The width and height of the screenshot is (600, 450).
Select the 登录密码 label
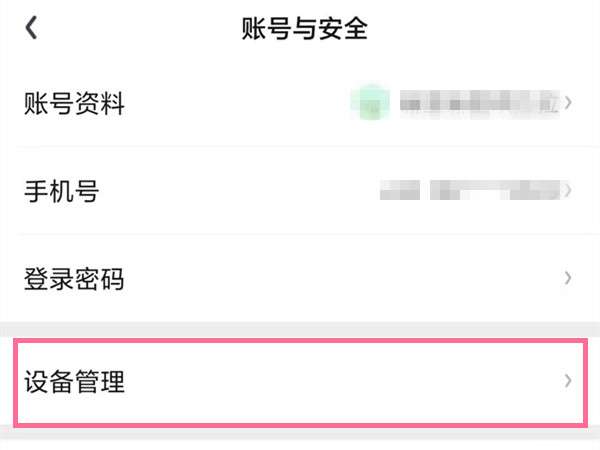(74, 278)
